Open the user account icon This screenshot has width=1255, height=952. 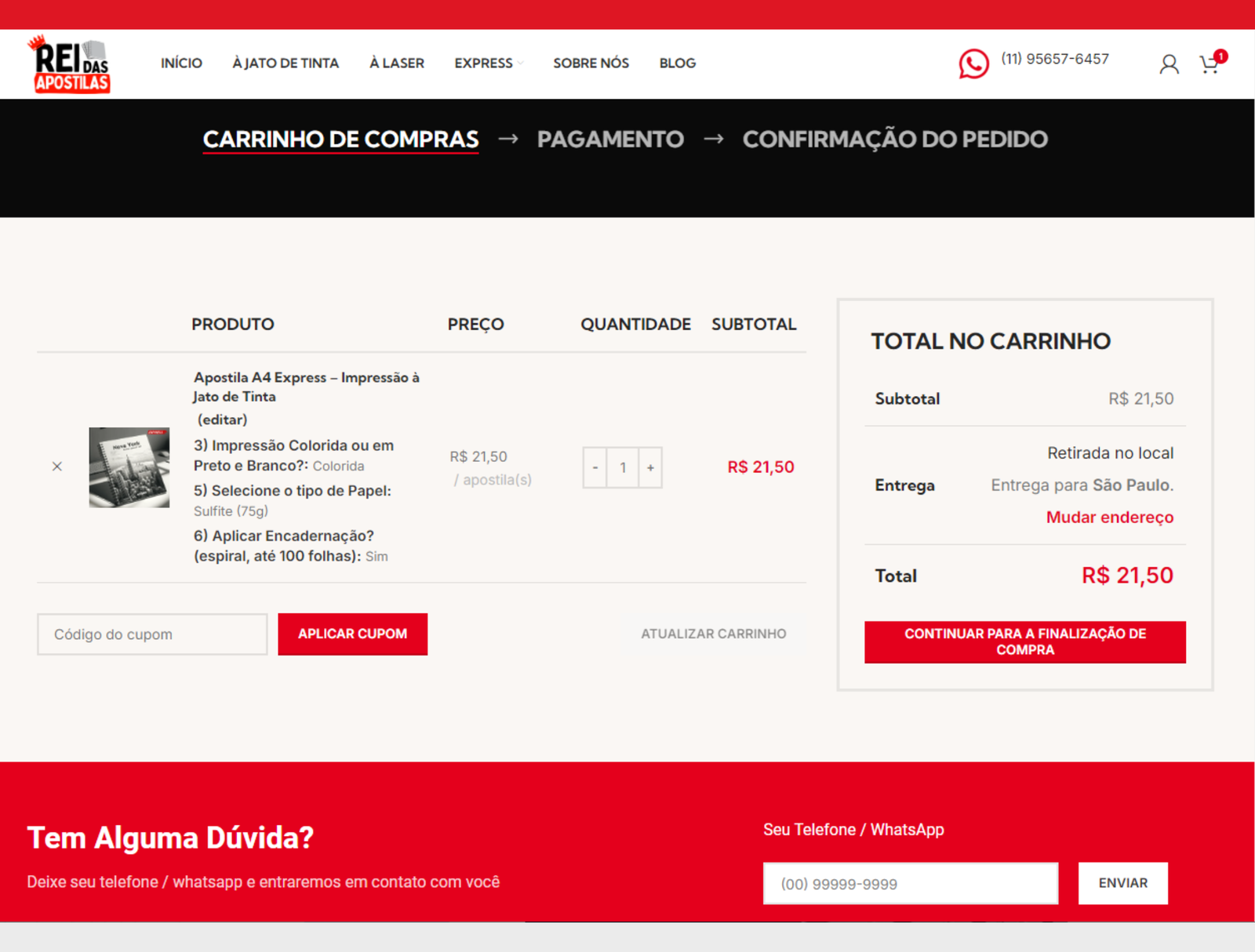tap(1169, 64)
